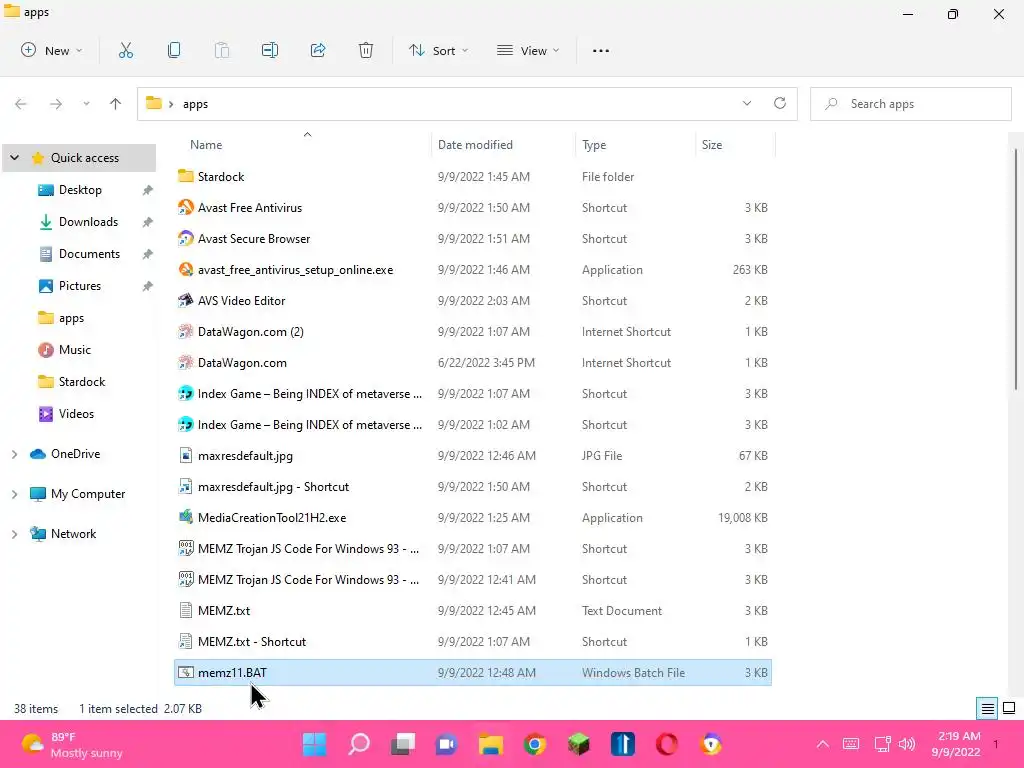
Task: Open the clock and date flyout
Action: click(x=957, y=744)
